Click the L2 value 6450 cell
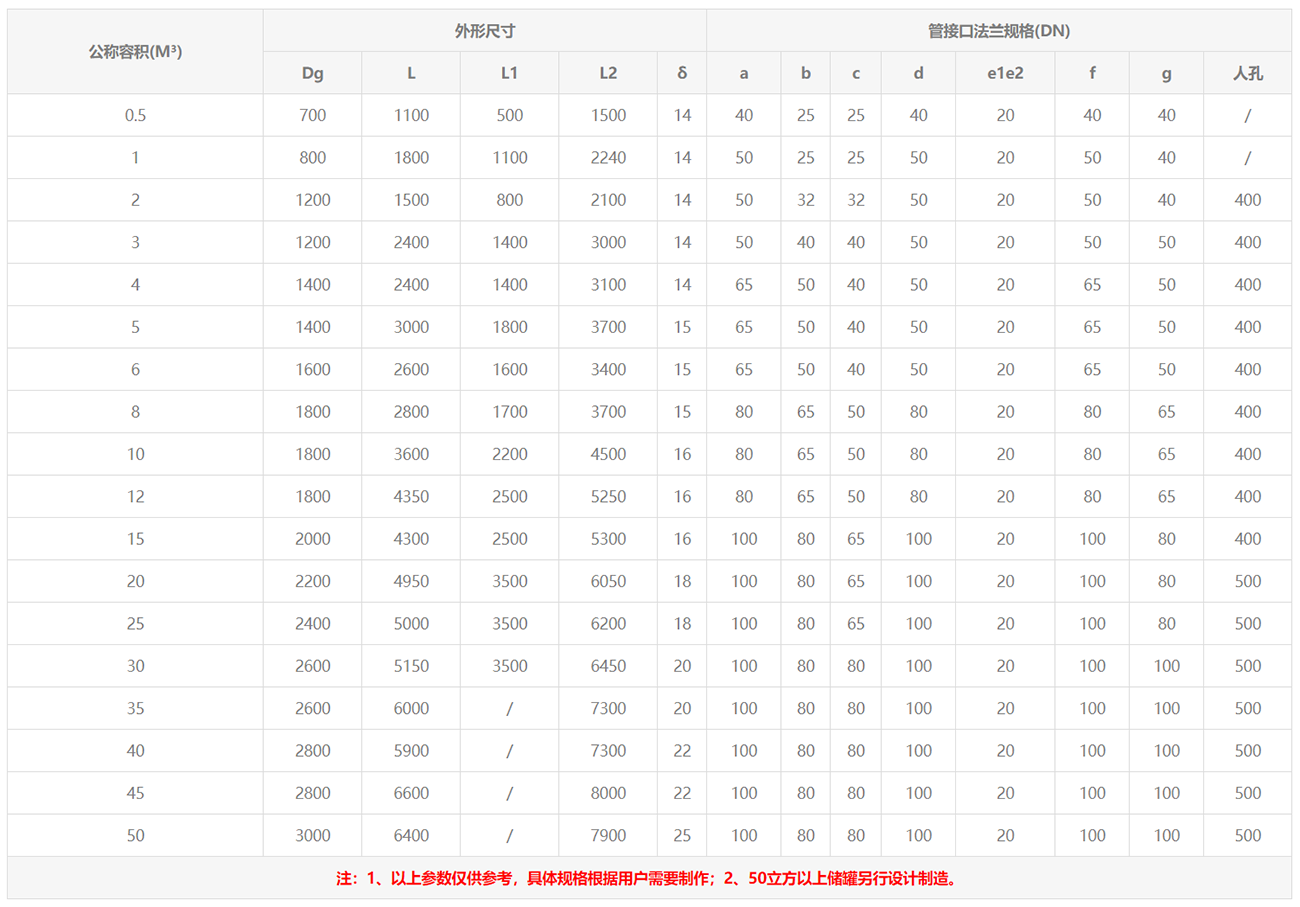This screenshot has width=1300, height=907. click(608, 666)
